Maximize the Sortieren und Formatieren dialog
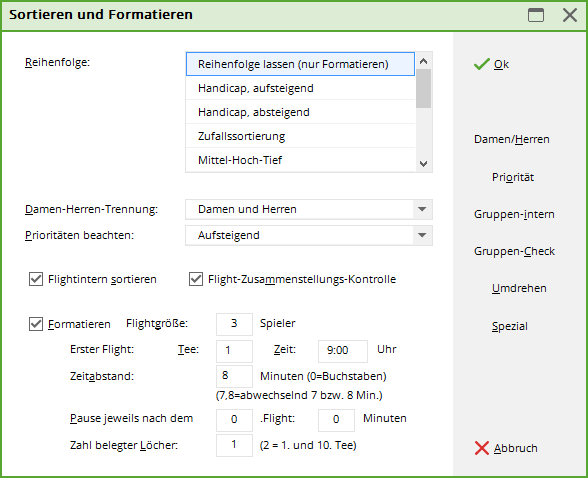The height and width of the screenshot is (478, 588). (536, 15)
